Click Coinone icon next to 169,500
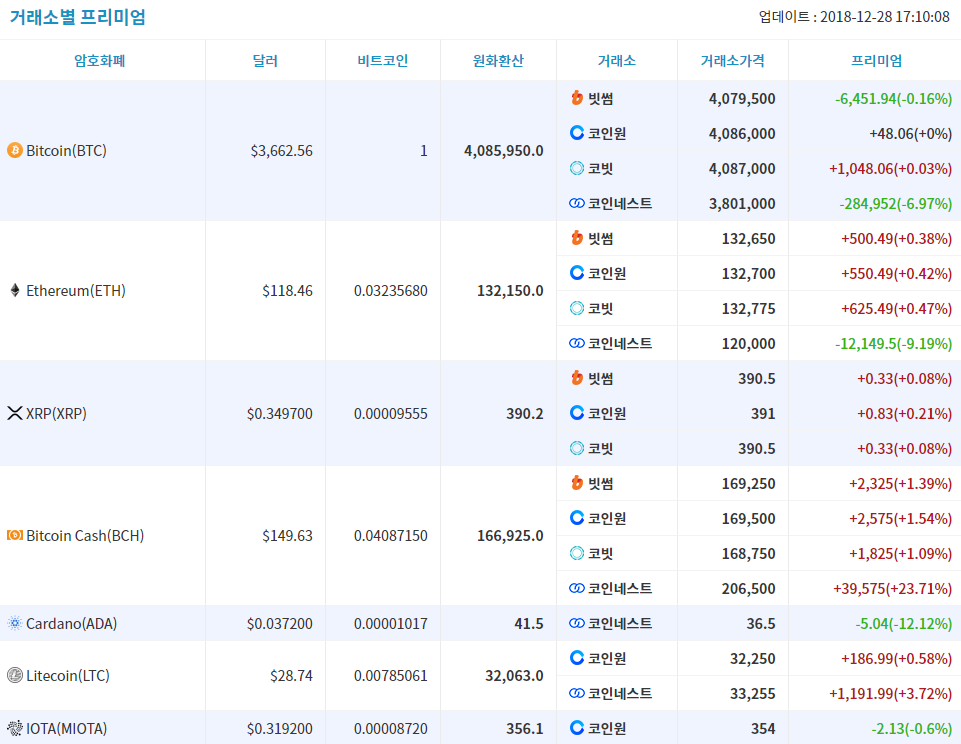 click(577, 518)
